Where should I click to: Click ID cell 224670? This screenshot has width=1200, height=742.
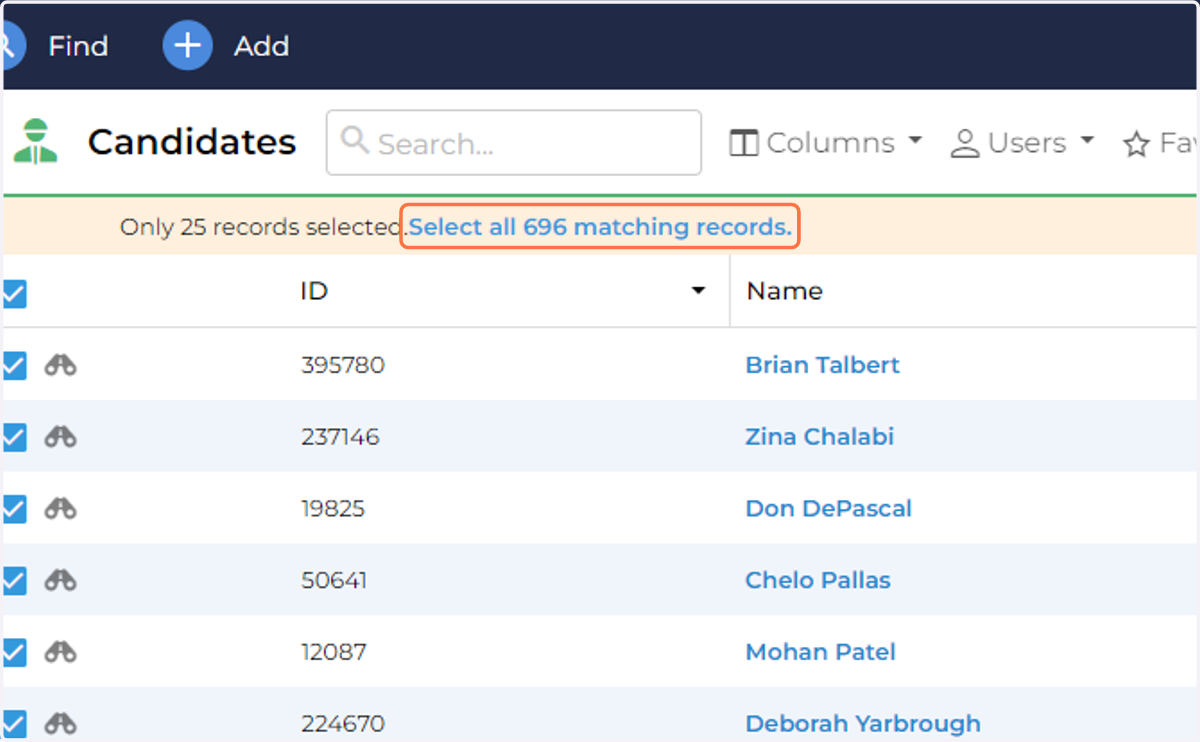point(343,723)
